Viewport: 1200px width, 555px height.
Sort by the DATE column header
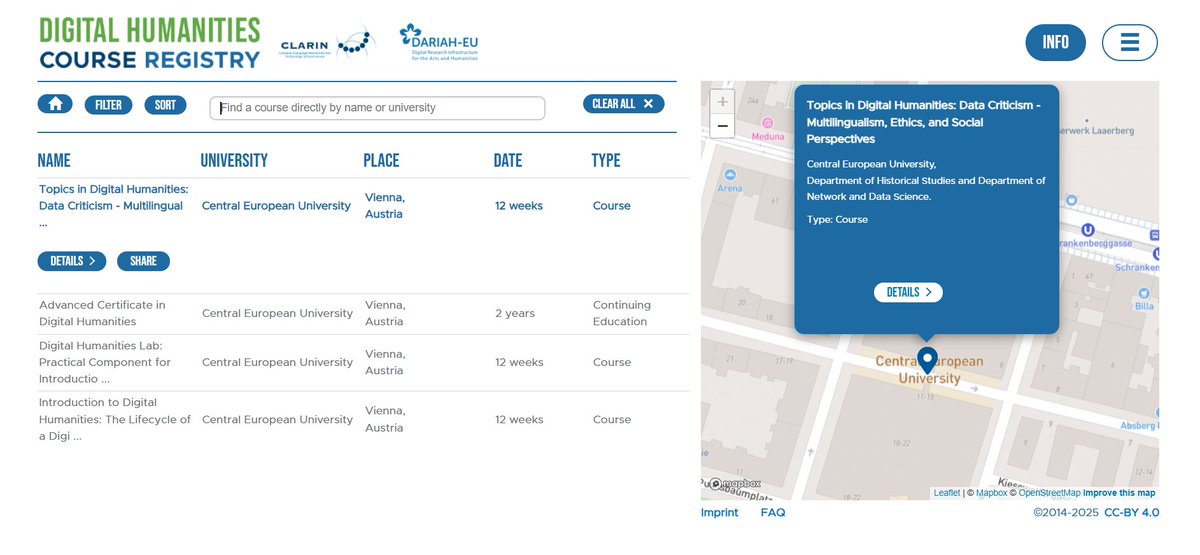pos(510,160)
